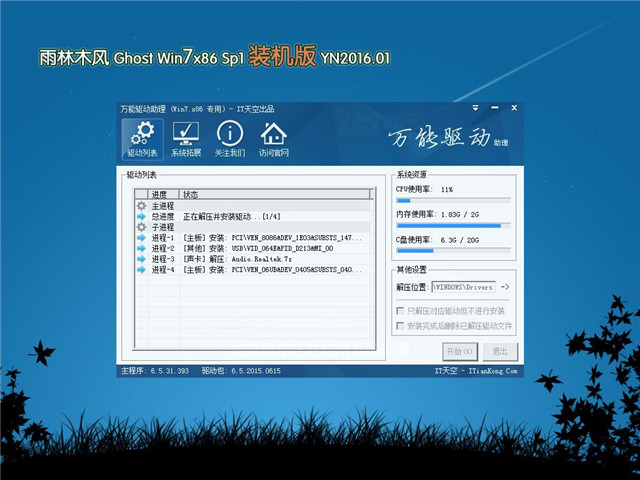Open the 访问官网 home icon

click(x=273, y=139)
